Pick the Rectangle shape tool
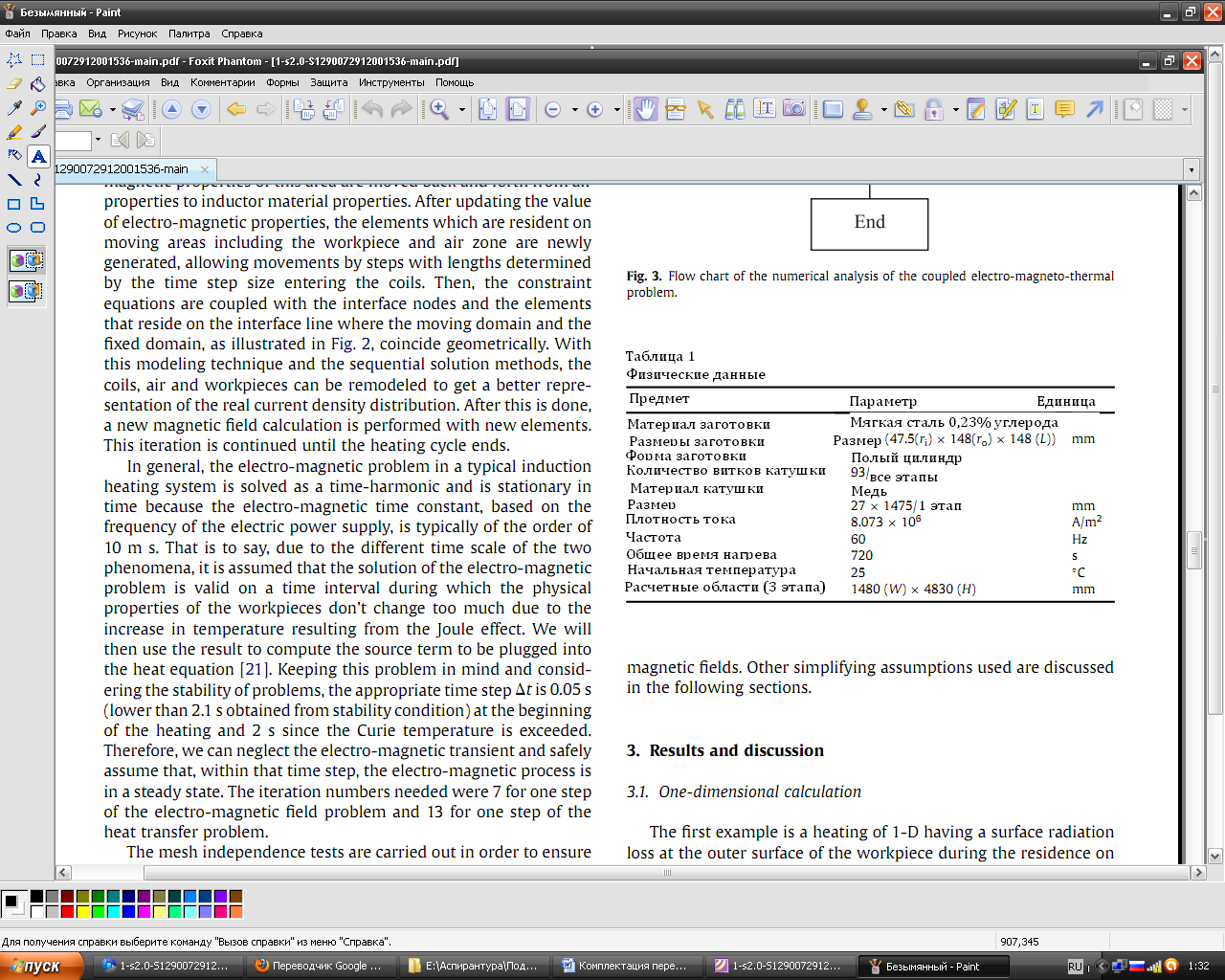The image size is (1225, 980). point(14,203)
